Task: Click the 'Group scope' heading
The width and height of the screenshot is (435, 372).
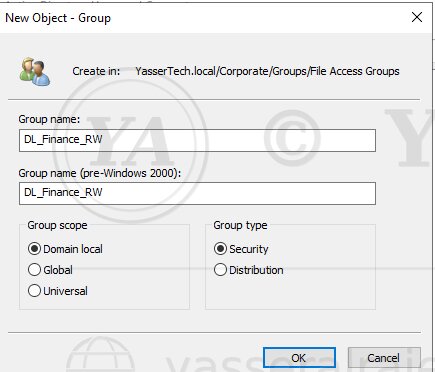Action: click(x=57, y=225)
